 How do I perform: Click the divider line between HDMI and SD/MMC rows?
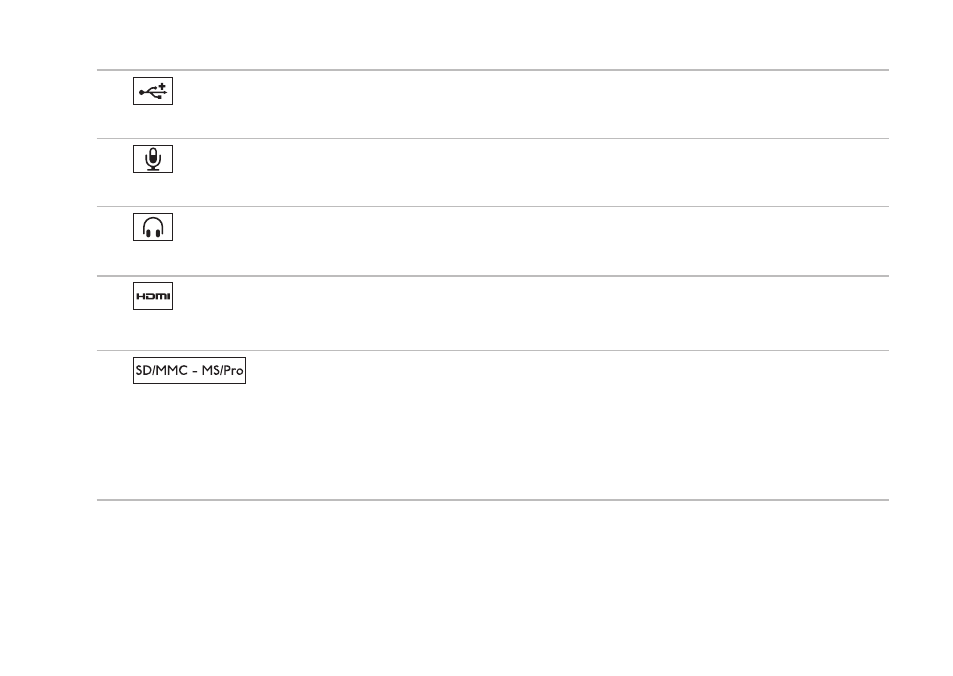point(493,350)
